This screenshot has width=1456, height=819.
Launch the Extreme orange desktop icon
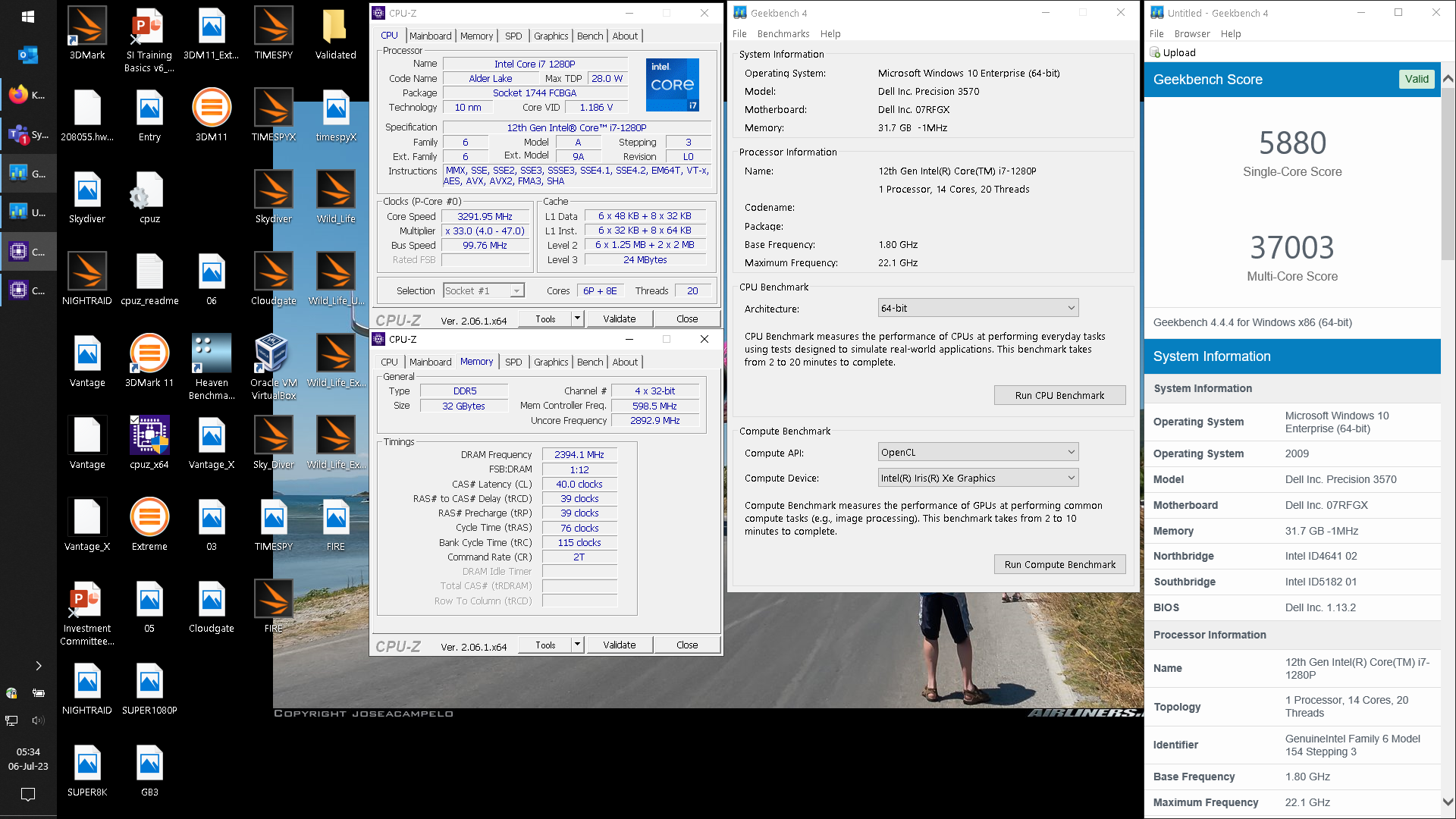[x=149, y=525]
